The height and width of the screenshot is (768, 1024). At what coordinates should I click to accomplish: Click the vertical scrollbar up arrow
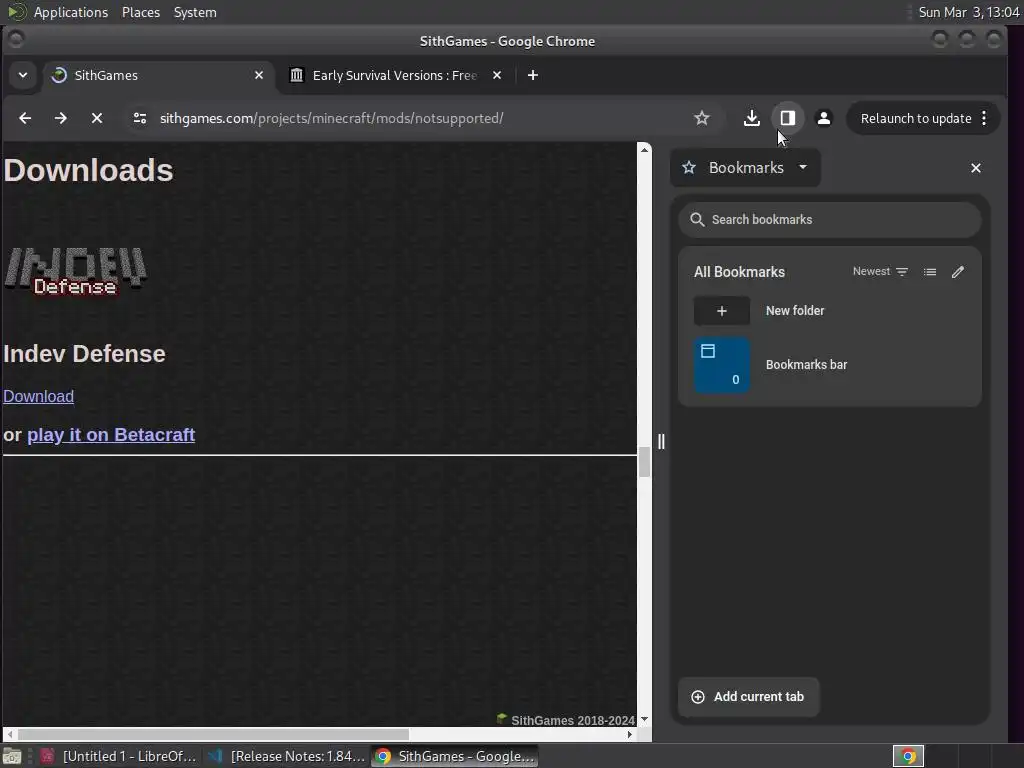tap(644, 150)
